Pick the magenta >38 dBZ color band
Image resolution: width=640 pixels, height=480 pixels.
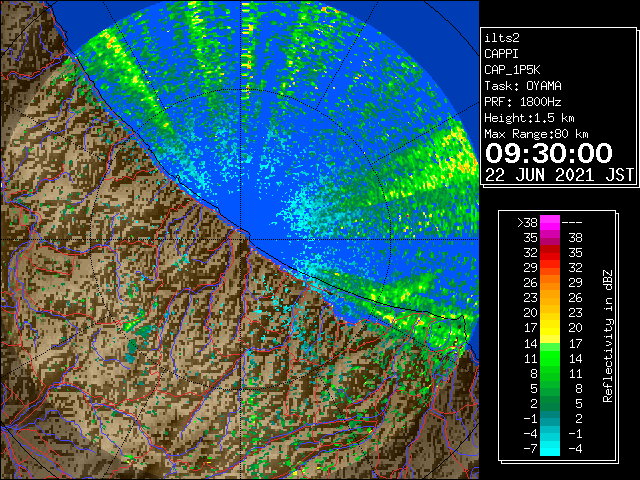(550, 222)
